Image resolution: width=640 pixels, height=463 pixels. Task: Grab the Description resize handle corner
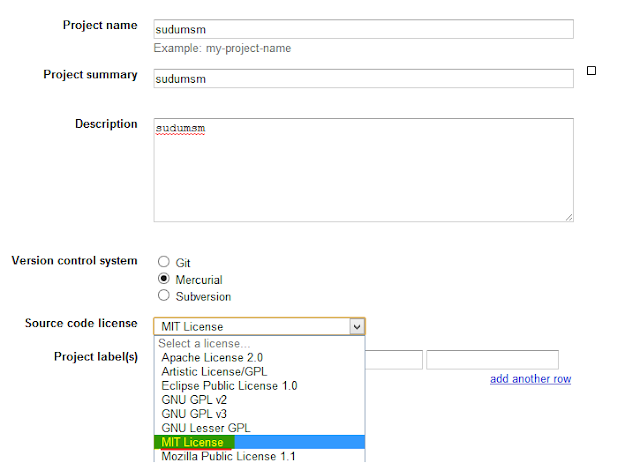tap(569, 218)
